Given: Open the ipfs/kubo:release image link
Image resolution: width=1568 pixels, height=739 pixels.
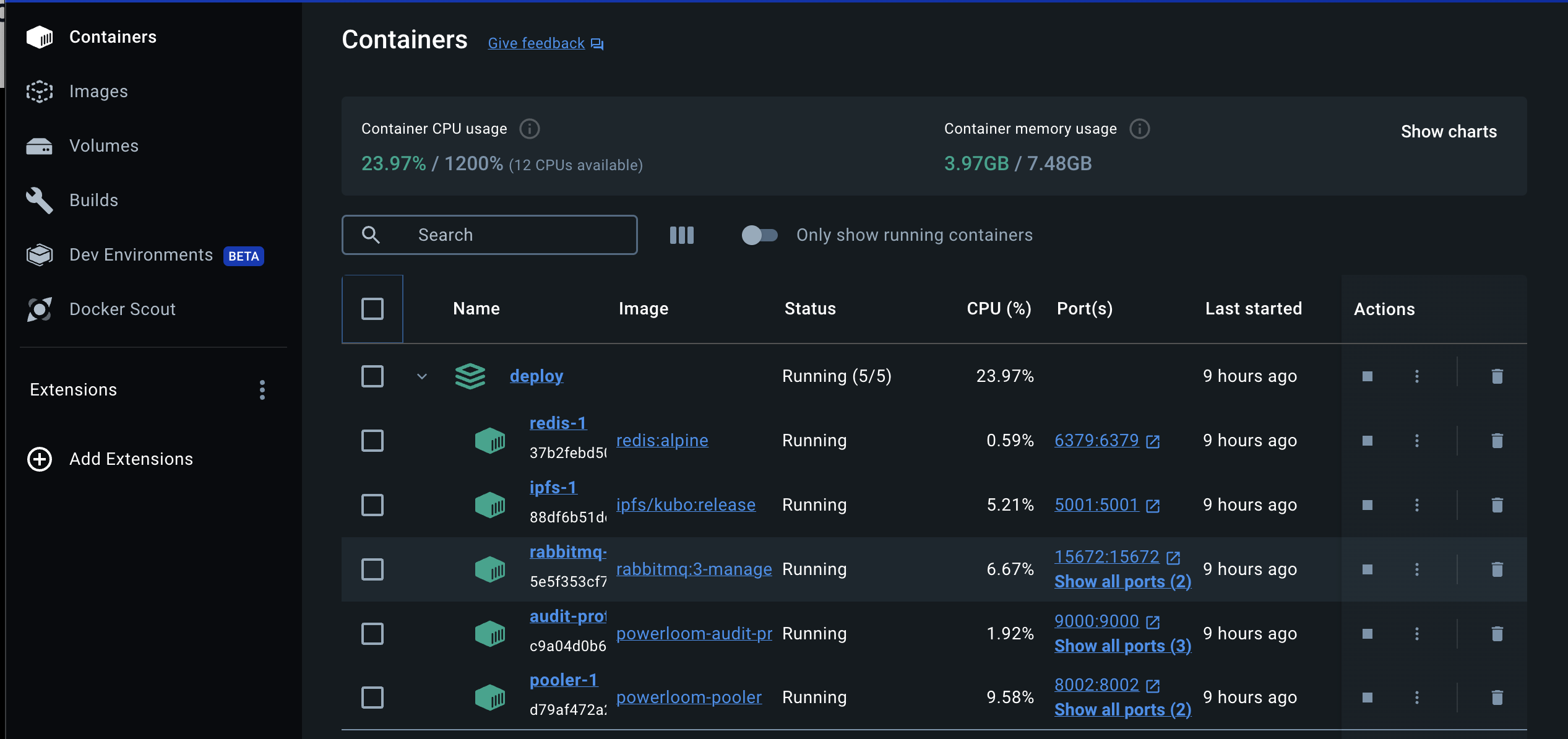Looking at the screenshot, I should [x=686, y=505].
